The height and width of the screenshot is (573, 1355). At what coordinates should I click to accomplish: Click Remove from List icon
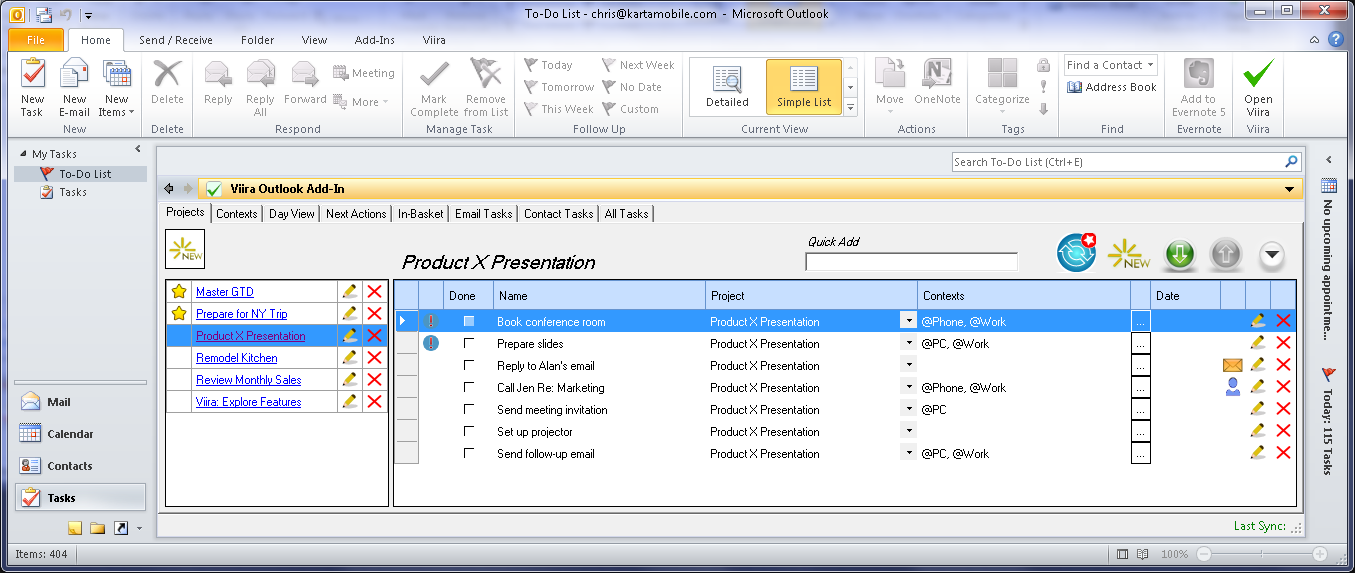[485, 88]
